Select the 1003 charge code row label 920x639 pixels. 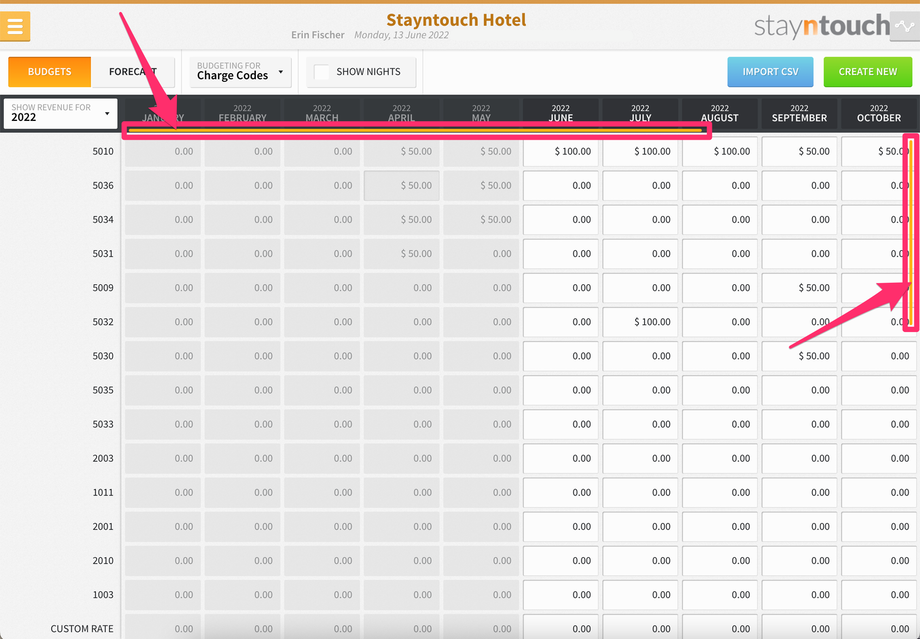(103, 594)
